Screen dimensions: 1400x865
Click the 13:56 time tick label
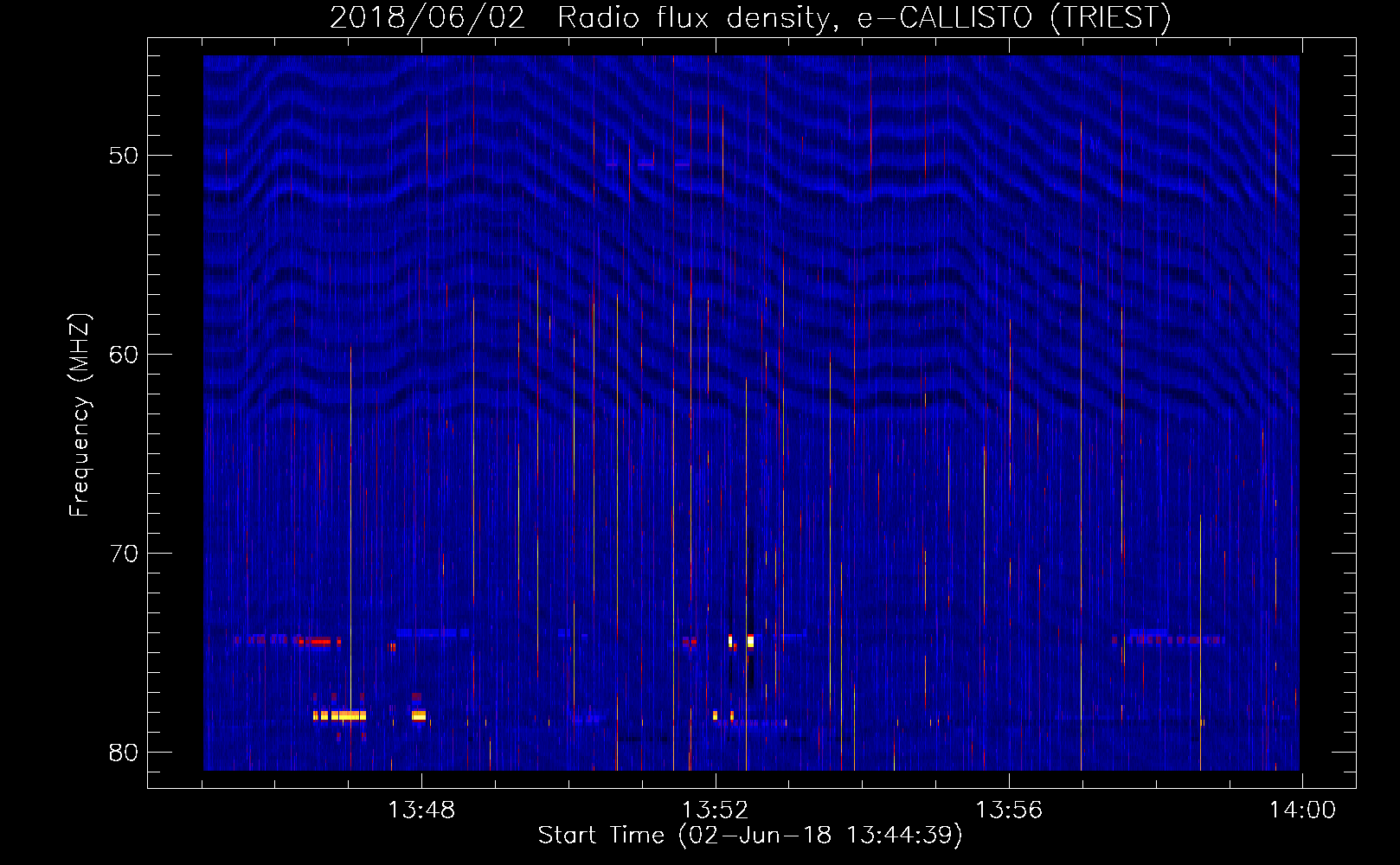(1009, 811)
